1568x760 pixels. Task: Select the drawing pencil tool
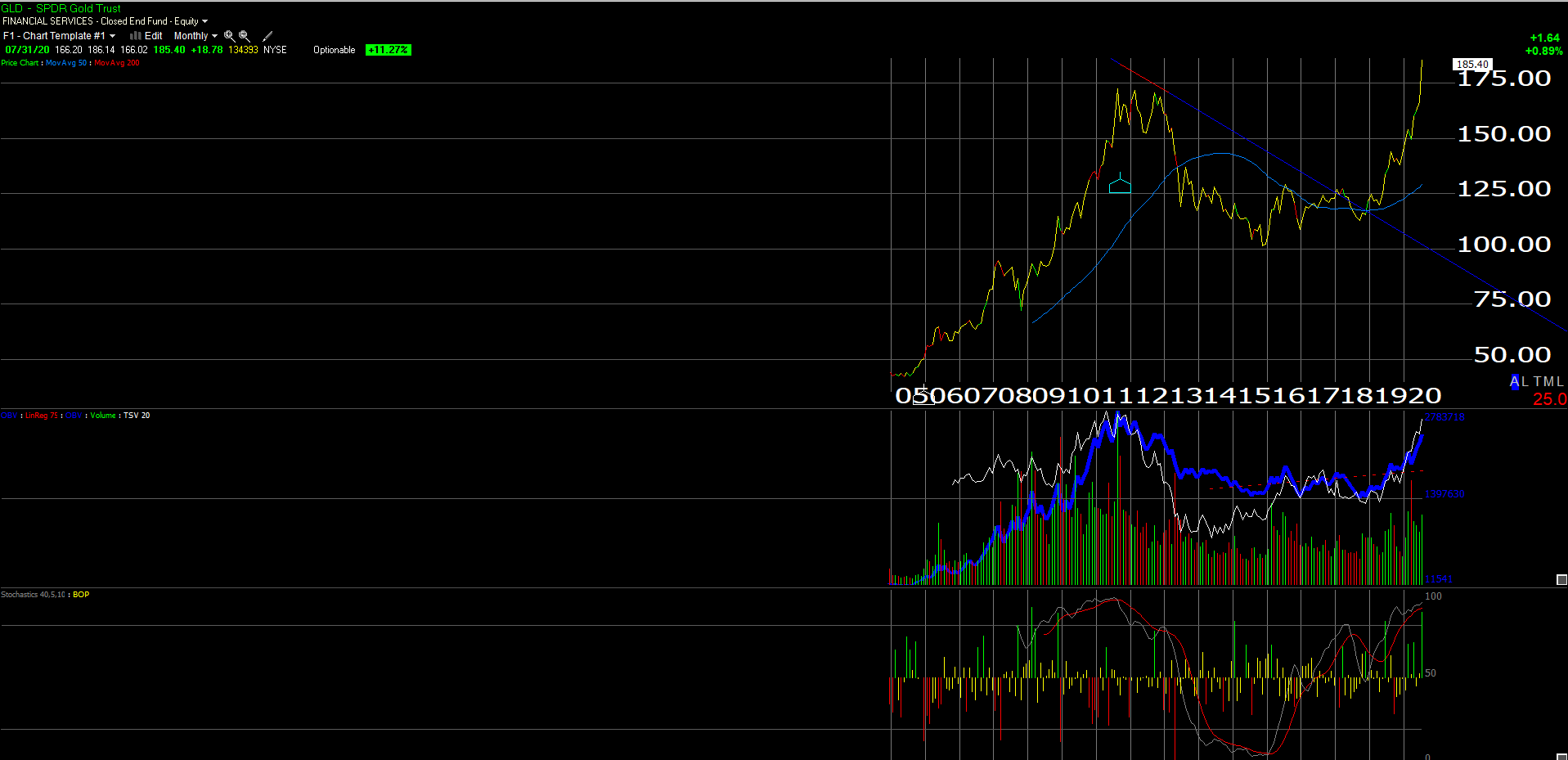point(267,36)
